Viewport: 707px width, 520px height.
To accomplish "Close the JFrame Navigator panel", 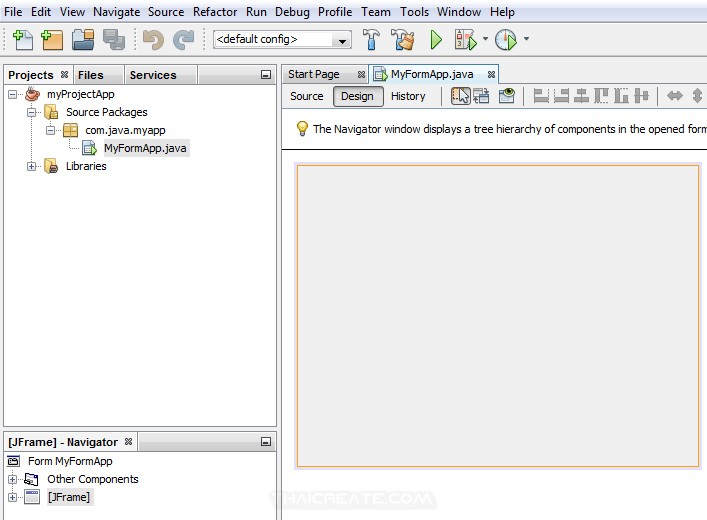I will click(129, 442).
